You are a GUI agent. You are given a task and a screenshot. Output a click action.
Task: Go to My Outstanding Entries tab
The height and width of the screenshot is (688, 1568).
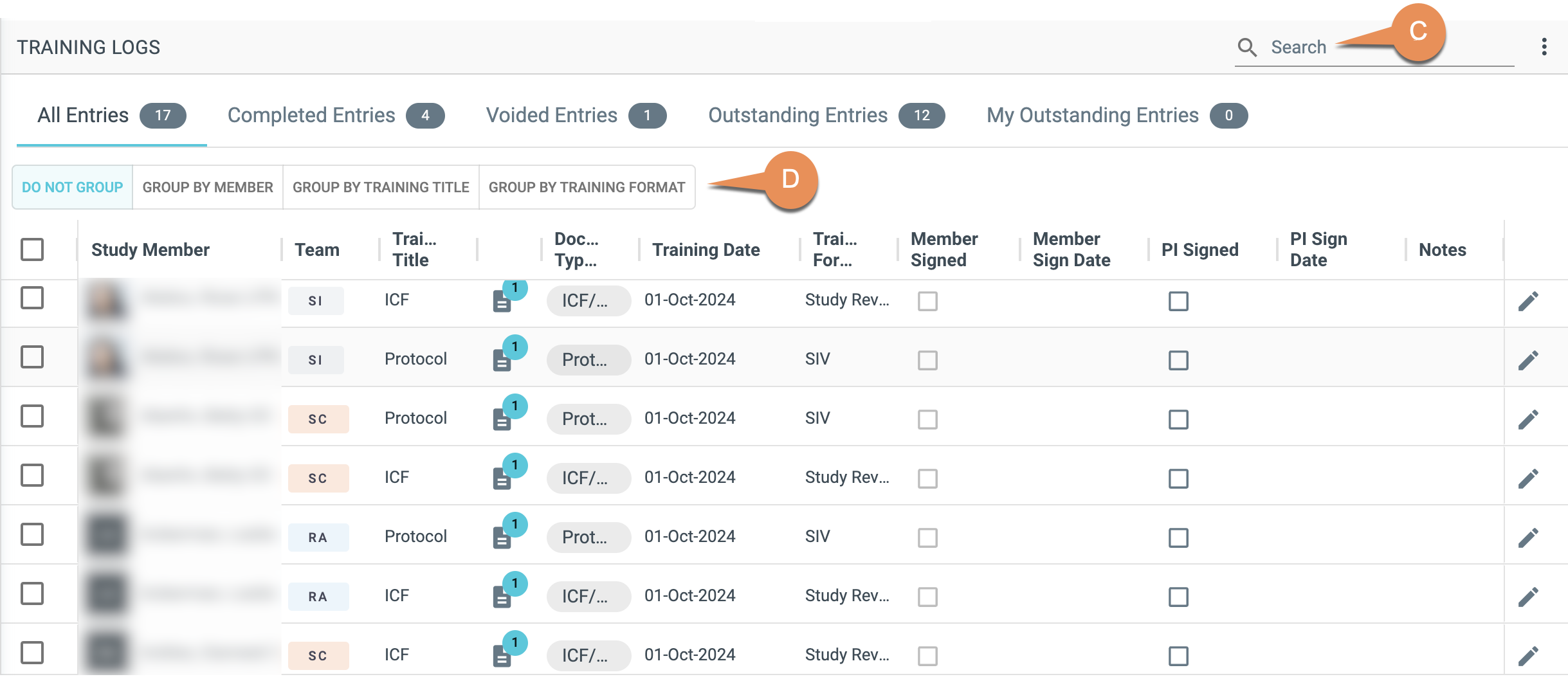coord(1117,116)
